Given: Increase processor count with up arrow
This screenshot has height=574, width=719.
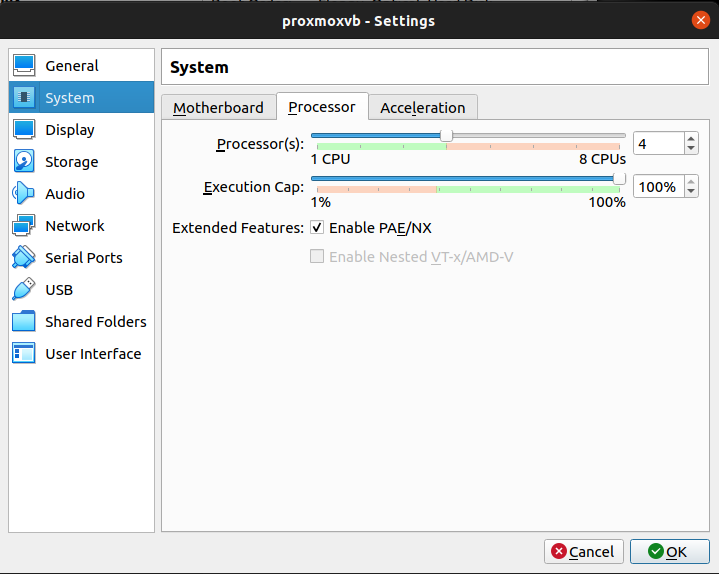Looking at the screenshot, I should 691,139.
